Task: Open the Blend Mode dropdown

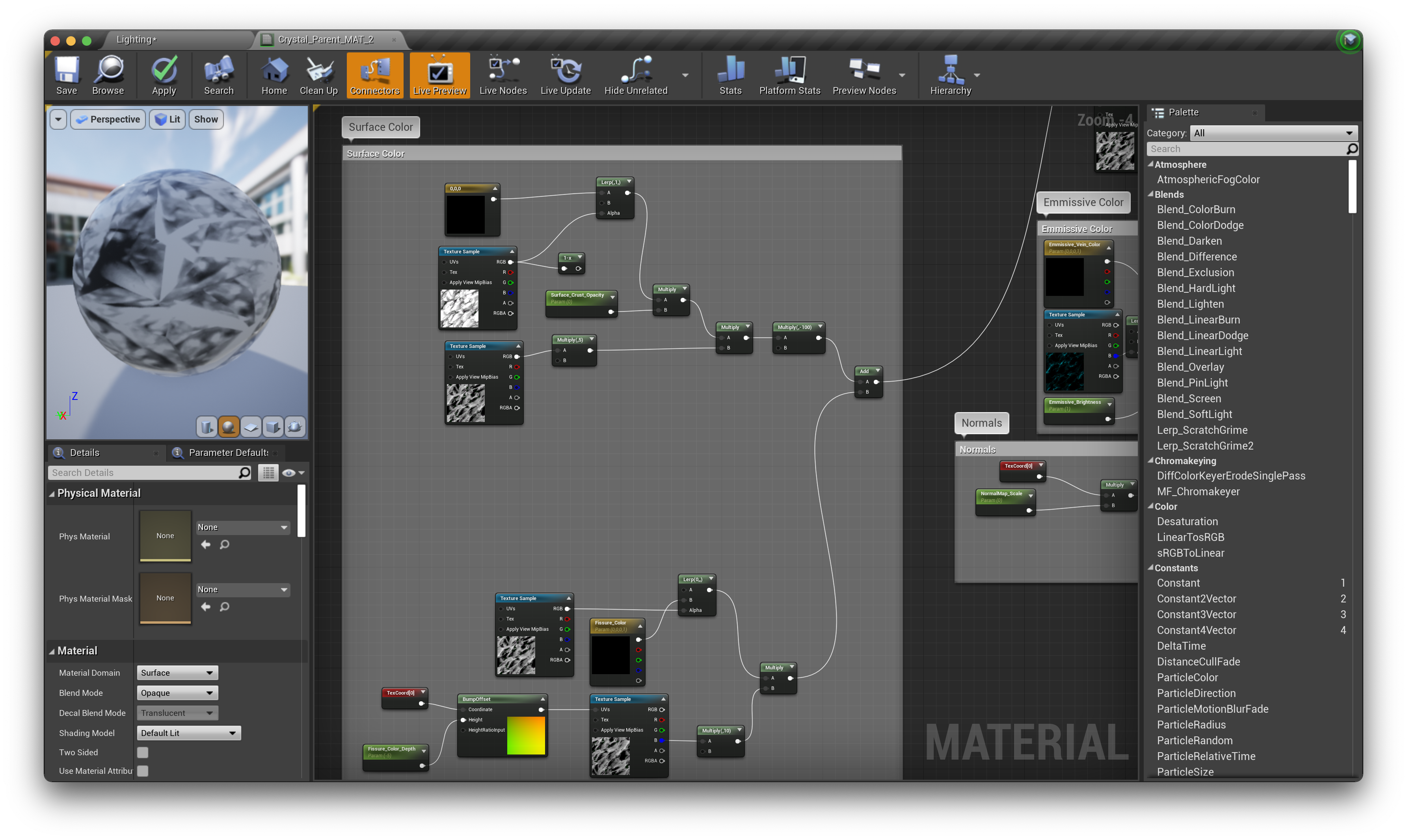Action: [x=177, y=693]
